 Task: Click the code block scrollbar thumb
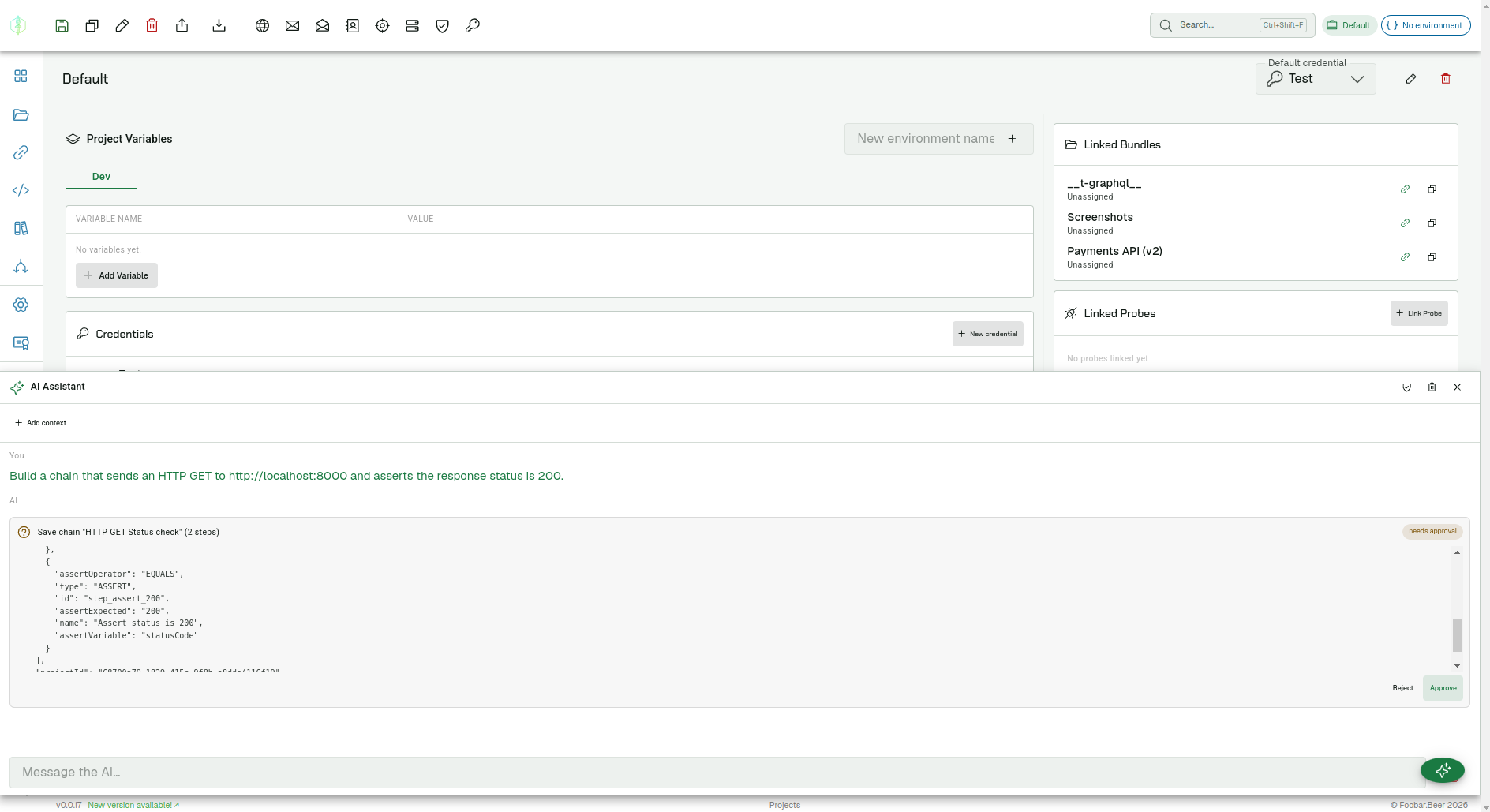point(1457,635)
